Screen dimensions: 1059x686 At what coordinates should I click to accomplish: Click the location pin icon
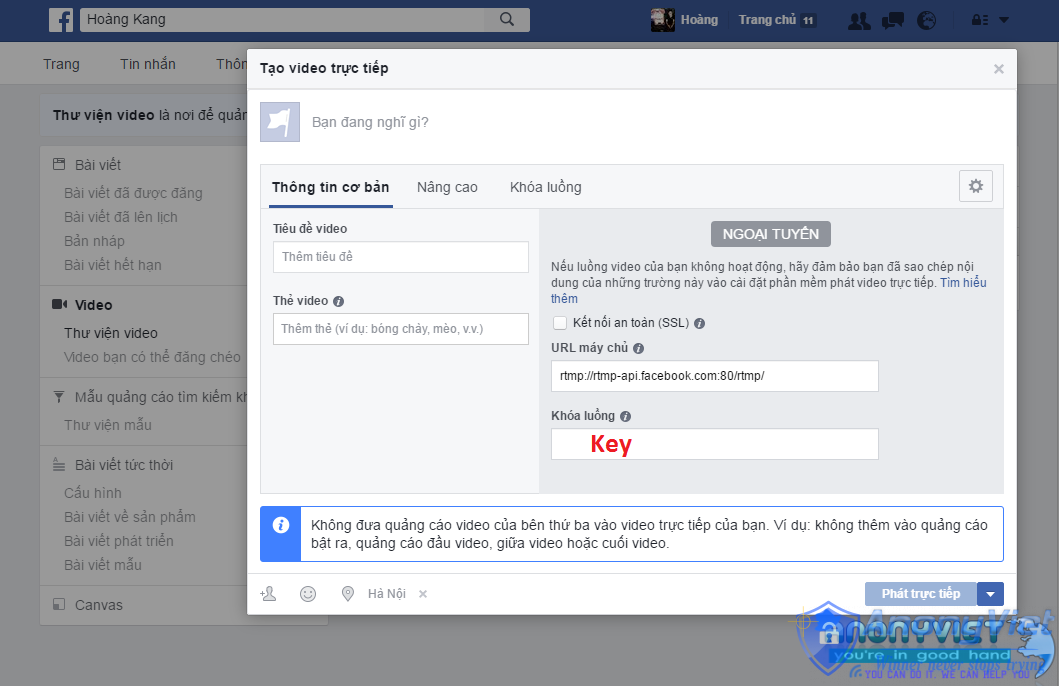tap(348, 593)
